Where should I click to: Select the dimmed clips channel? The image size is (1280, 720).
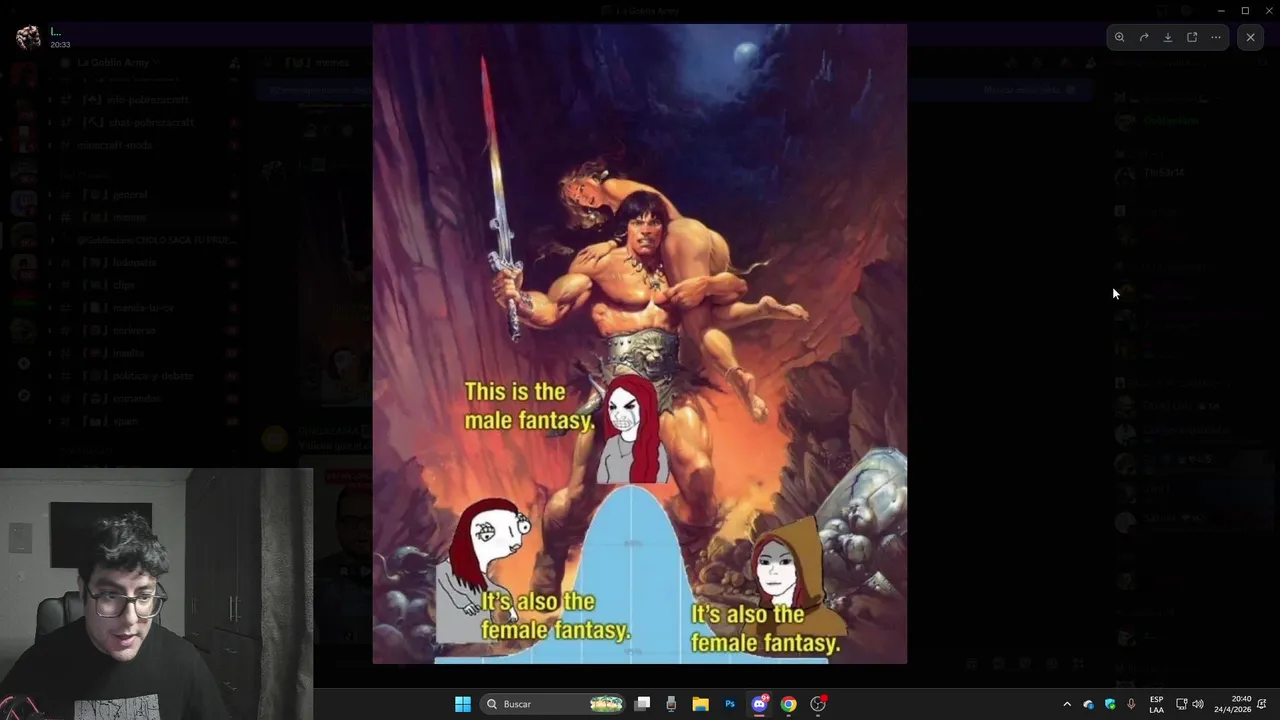(145, 285)
